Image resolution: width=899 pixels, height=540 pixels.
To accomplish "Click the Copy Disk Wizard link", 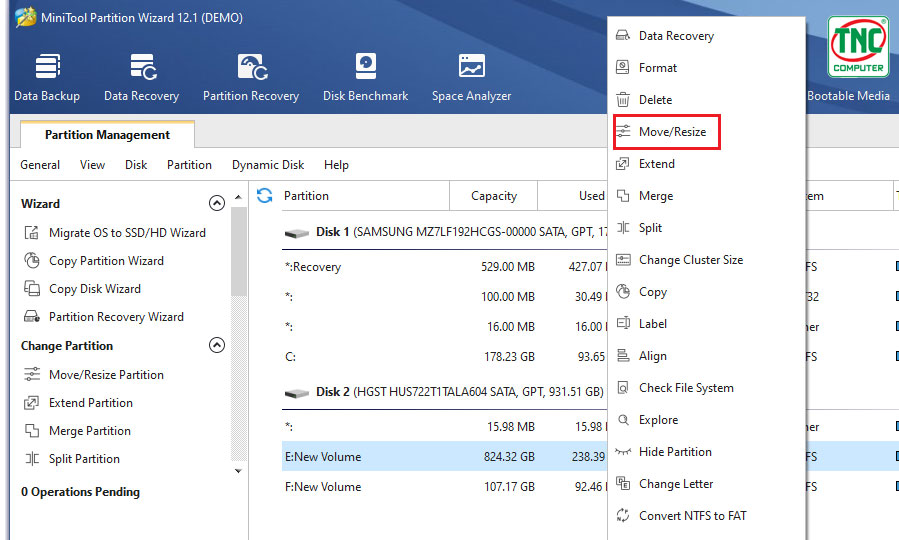I will point(95,289).
